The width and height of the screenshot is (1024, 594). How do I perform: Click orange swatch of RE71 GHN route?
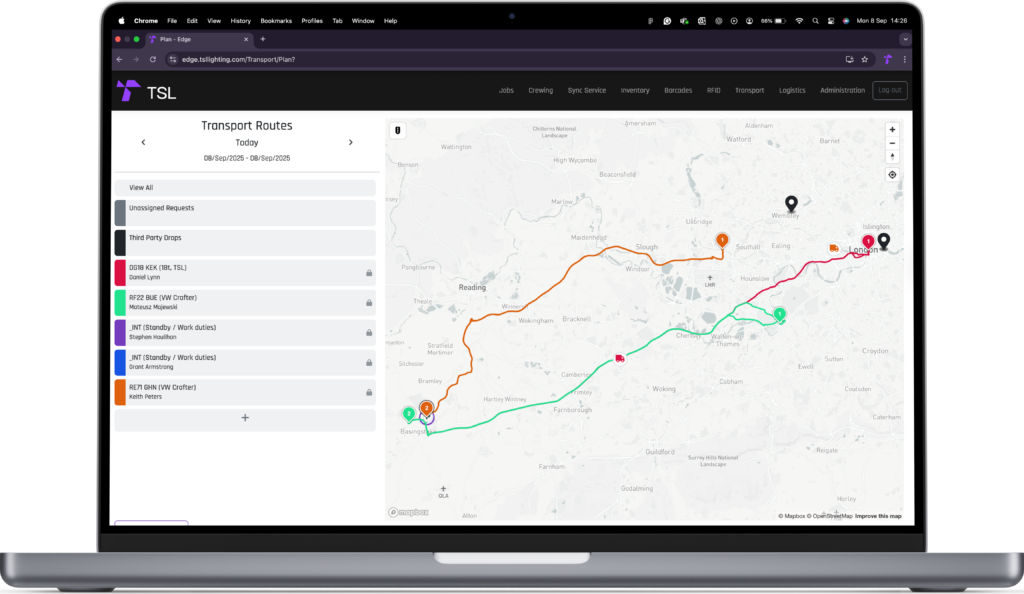(120, 393)
